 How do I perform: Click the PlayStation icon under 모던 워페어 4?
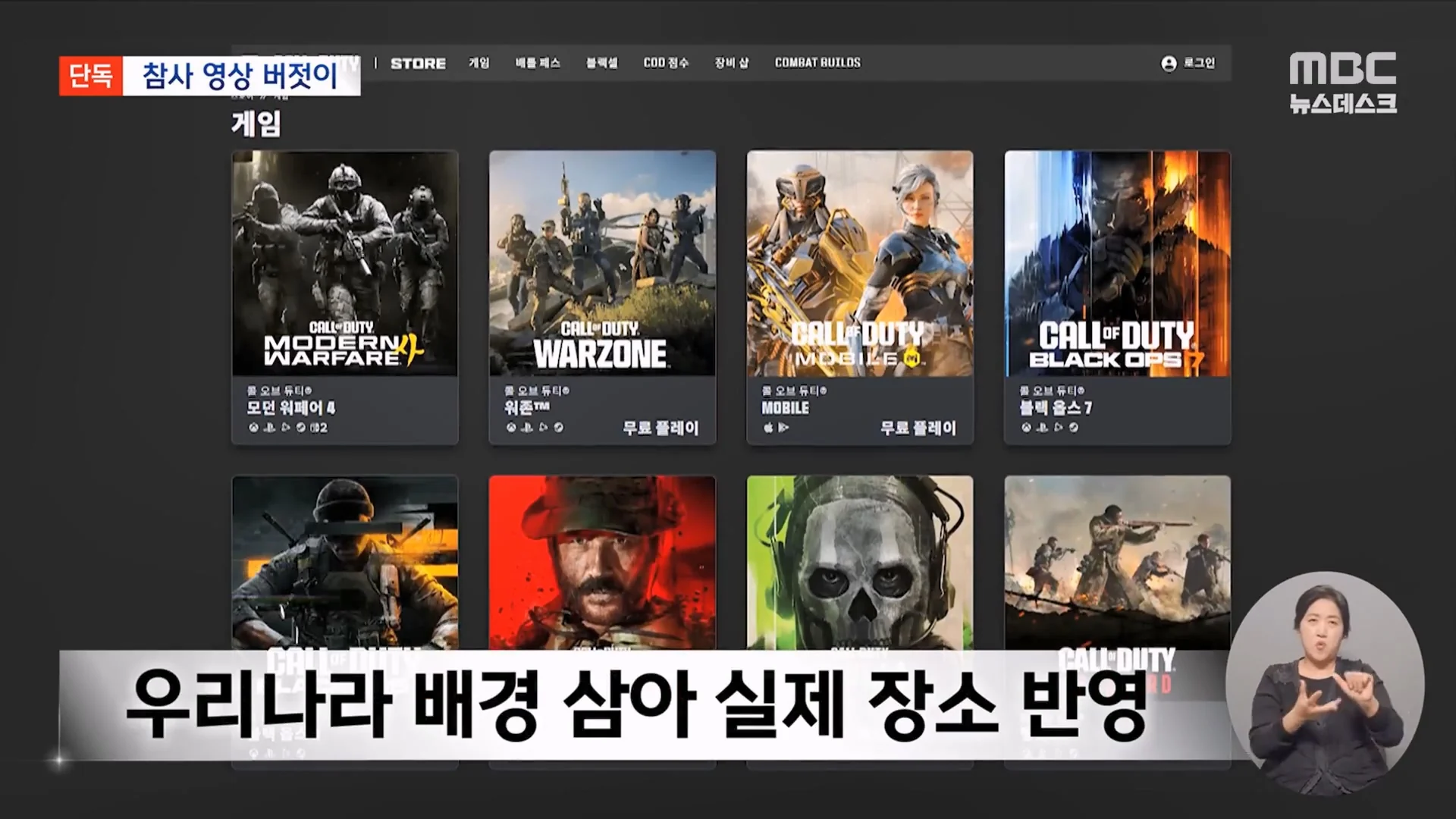269,428
